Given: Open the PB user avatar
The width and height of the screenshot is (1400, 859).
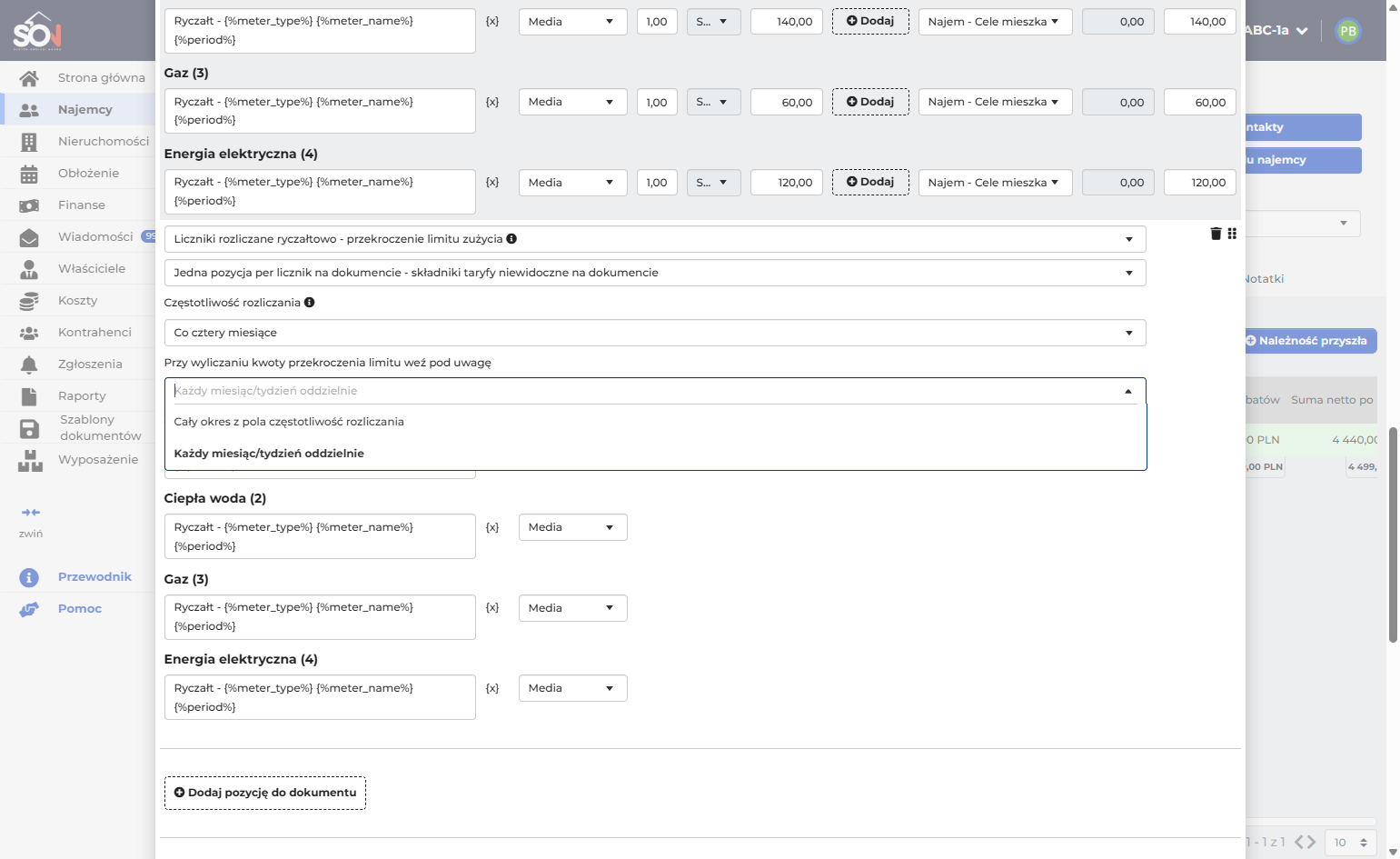Looking at the screenshot, I should tap(1347, 31).
